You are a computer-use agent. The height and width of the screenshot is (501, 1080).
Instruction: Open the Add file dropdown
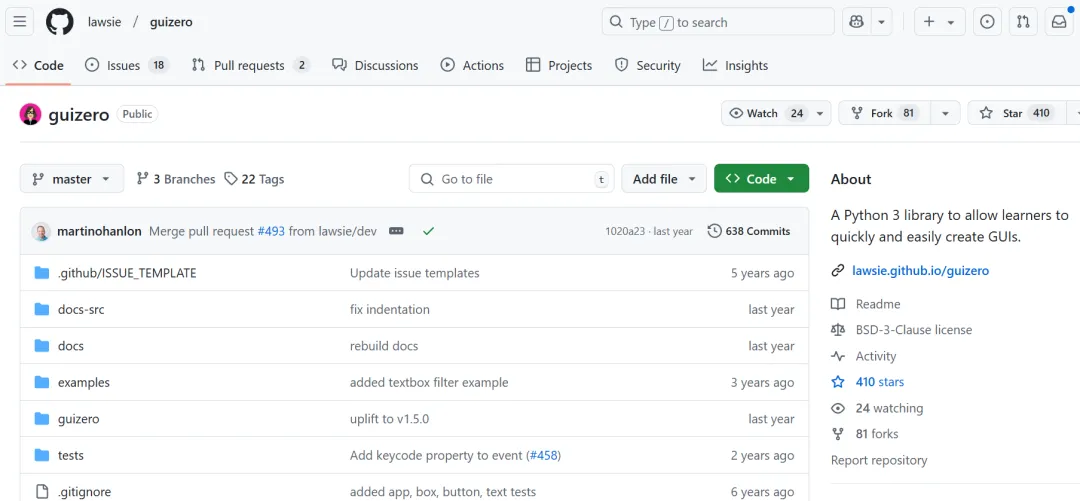[x=664, y=178]
